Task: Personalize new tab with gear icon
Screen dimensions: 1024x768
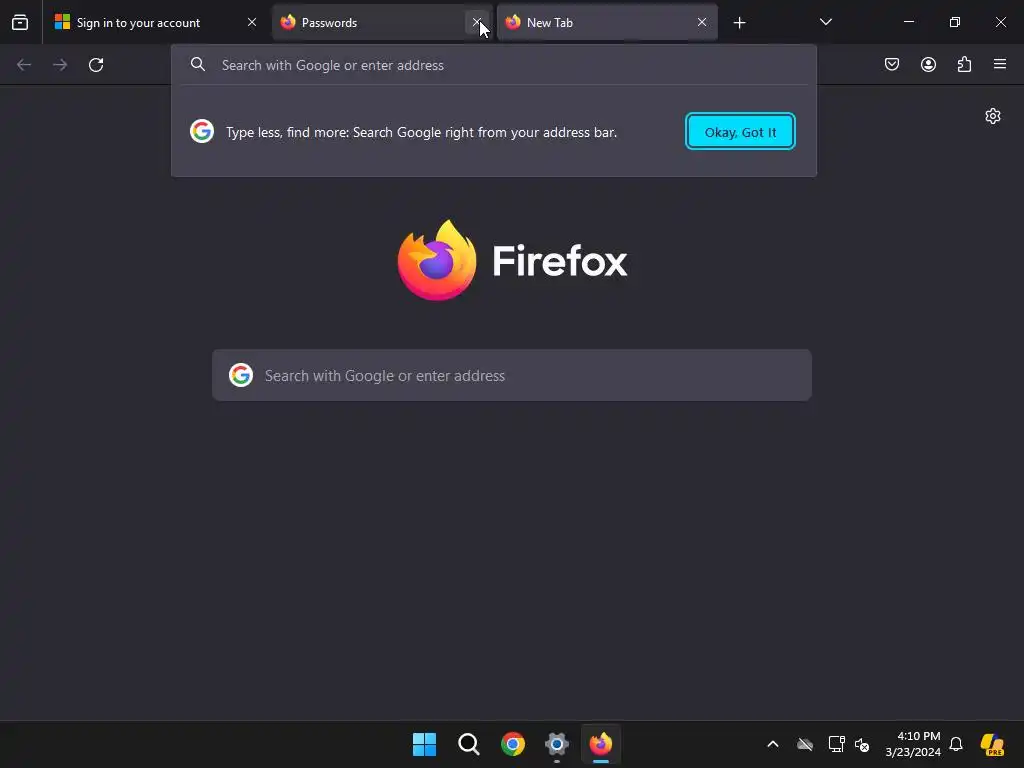Action: tap(993, 116)
